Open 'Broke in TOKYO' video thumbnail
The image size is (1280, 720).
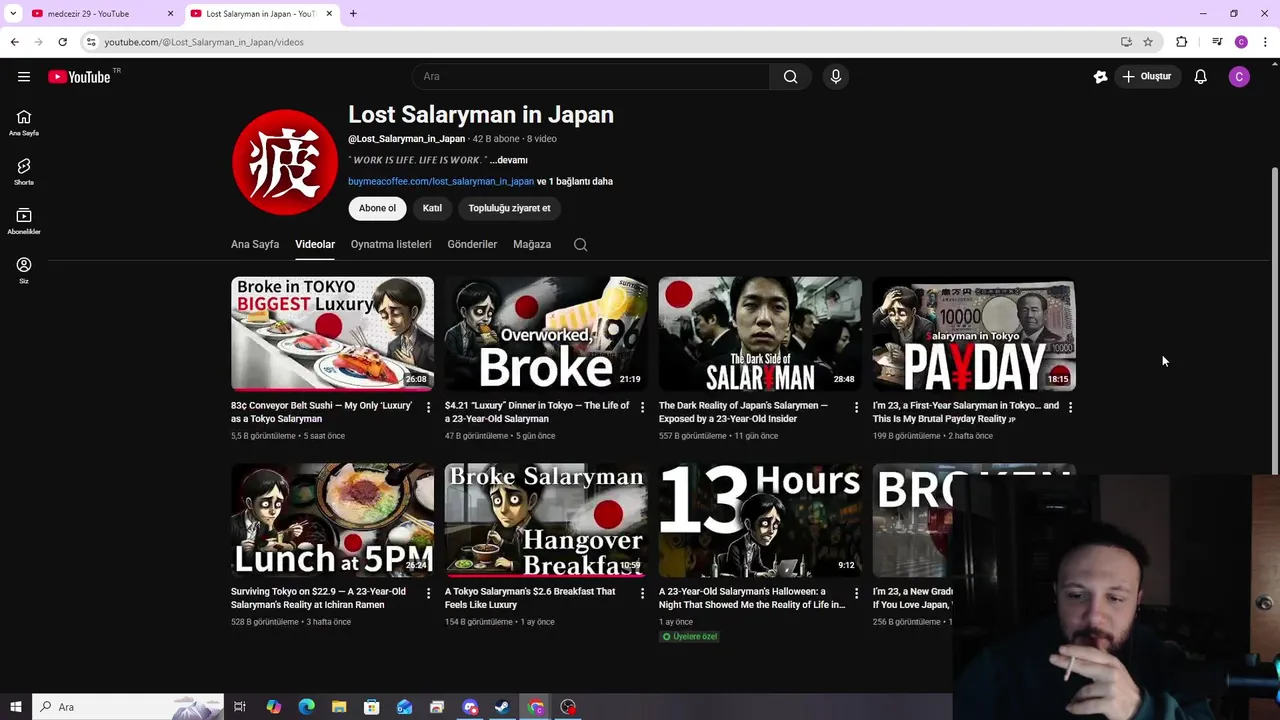click(x=332, y=333)
